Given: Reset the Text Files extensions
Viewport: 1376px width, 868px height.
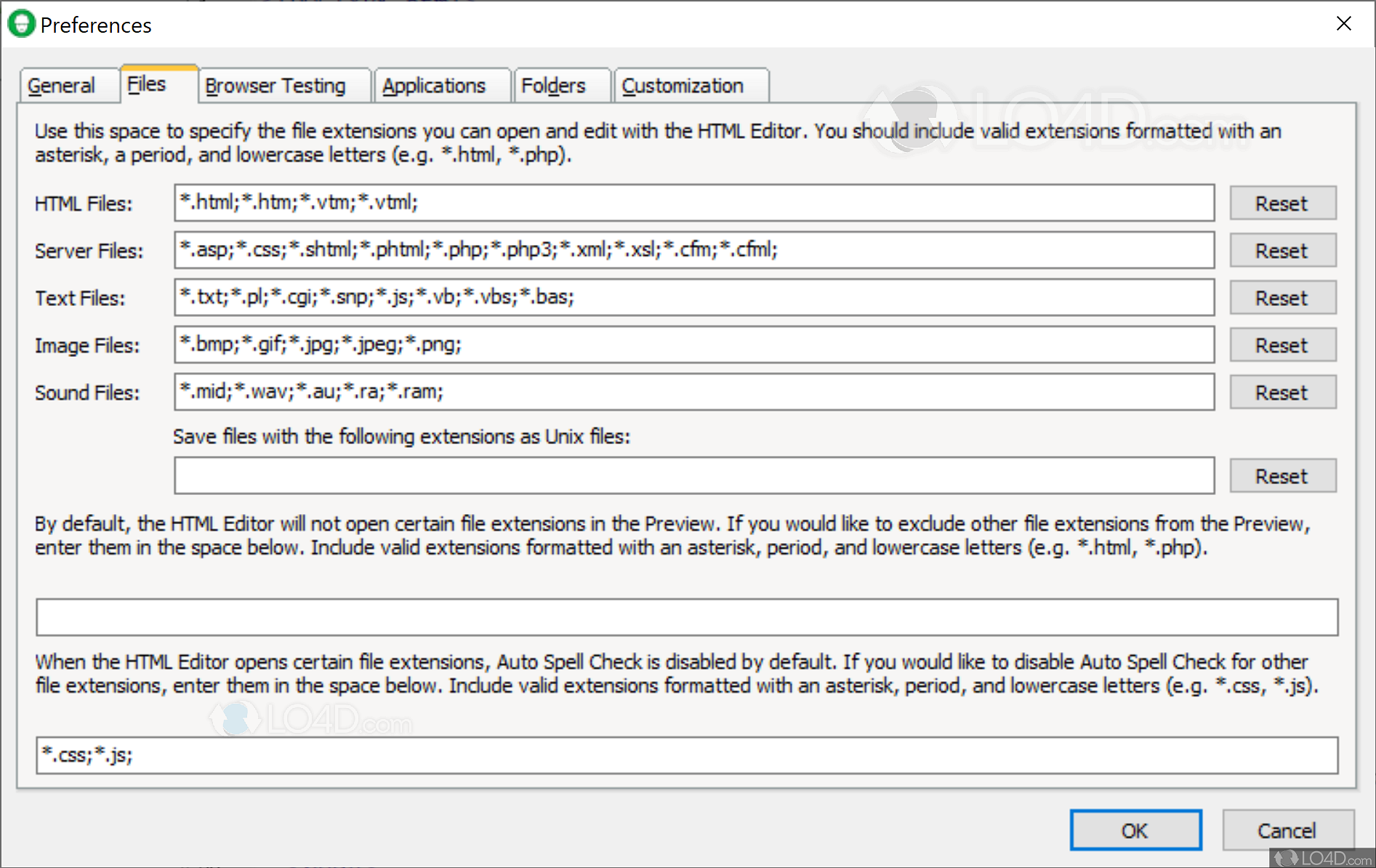Looking at the screenshot, I should [1282, 298].
